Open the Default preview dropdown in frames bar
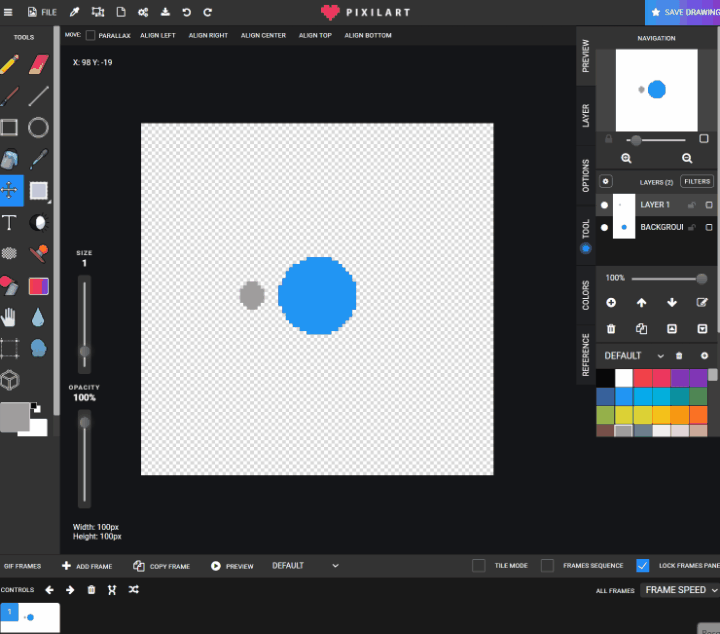 305,566
